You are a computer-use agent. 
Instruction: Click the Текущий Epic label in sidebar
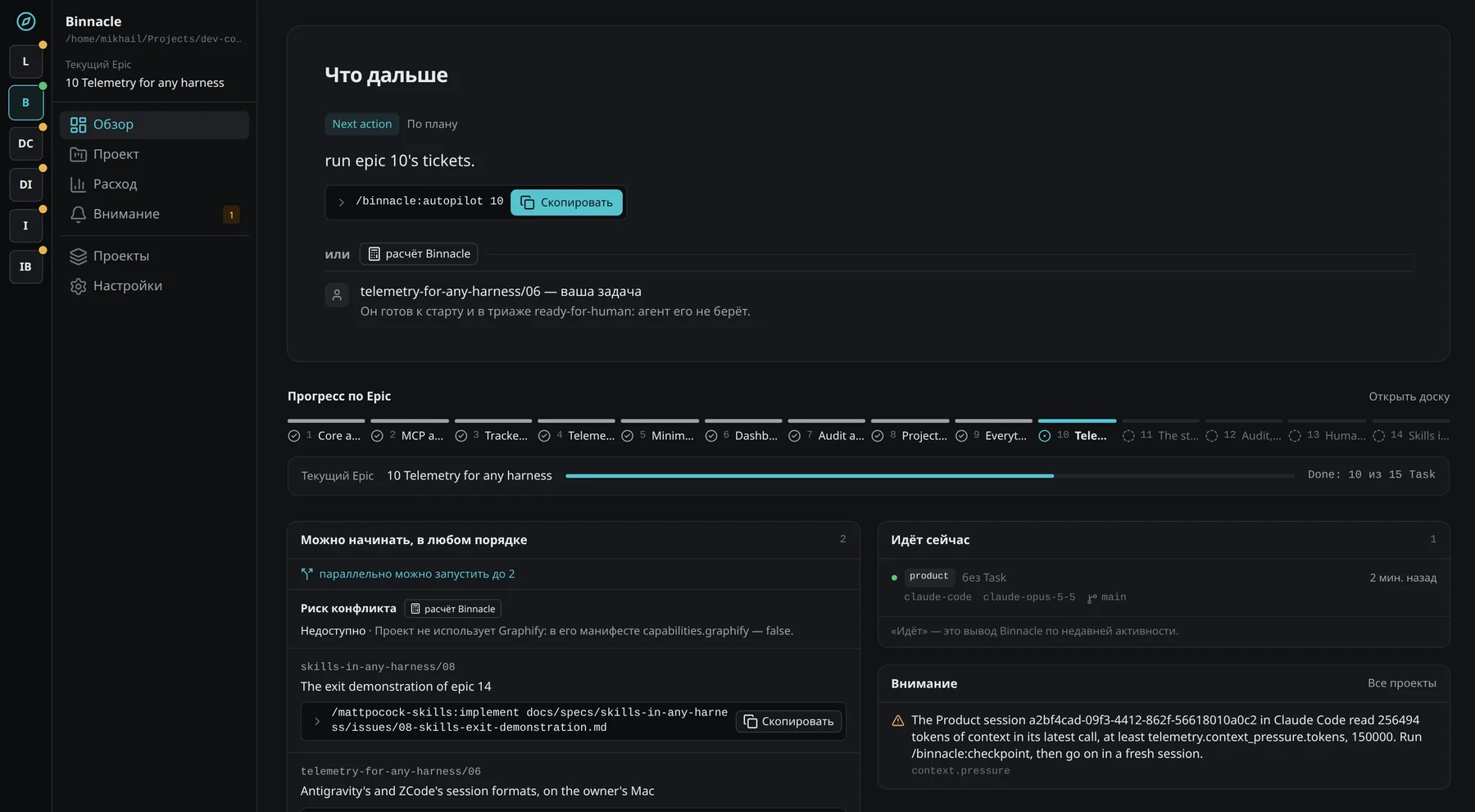coord(98,65)
